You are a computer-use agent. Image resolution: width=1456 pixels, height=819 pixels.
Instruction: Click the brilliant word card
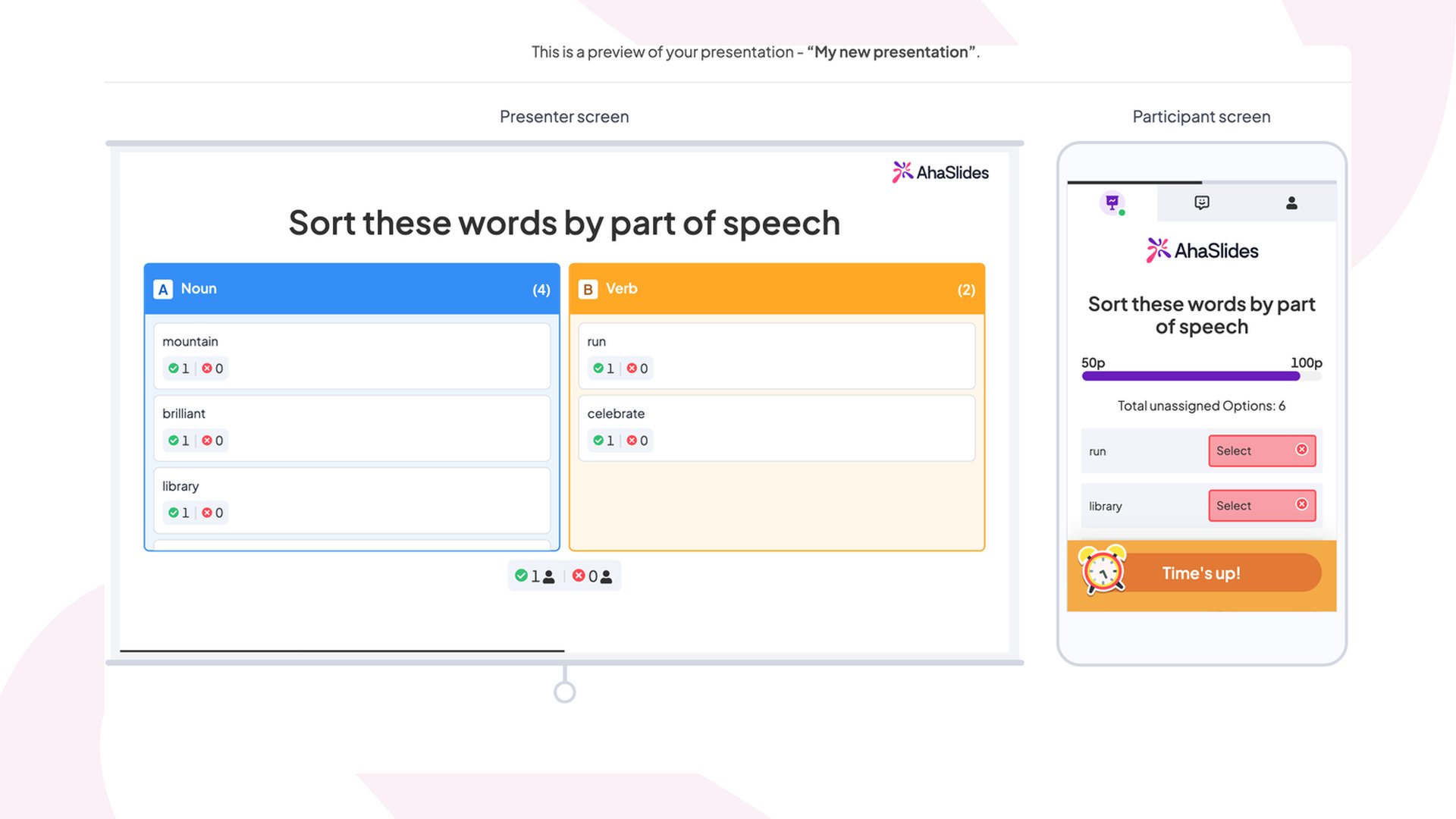click(x=352, y=428)
